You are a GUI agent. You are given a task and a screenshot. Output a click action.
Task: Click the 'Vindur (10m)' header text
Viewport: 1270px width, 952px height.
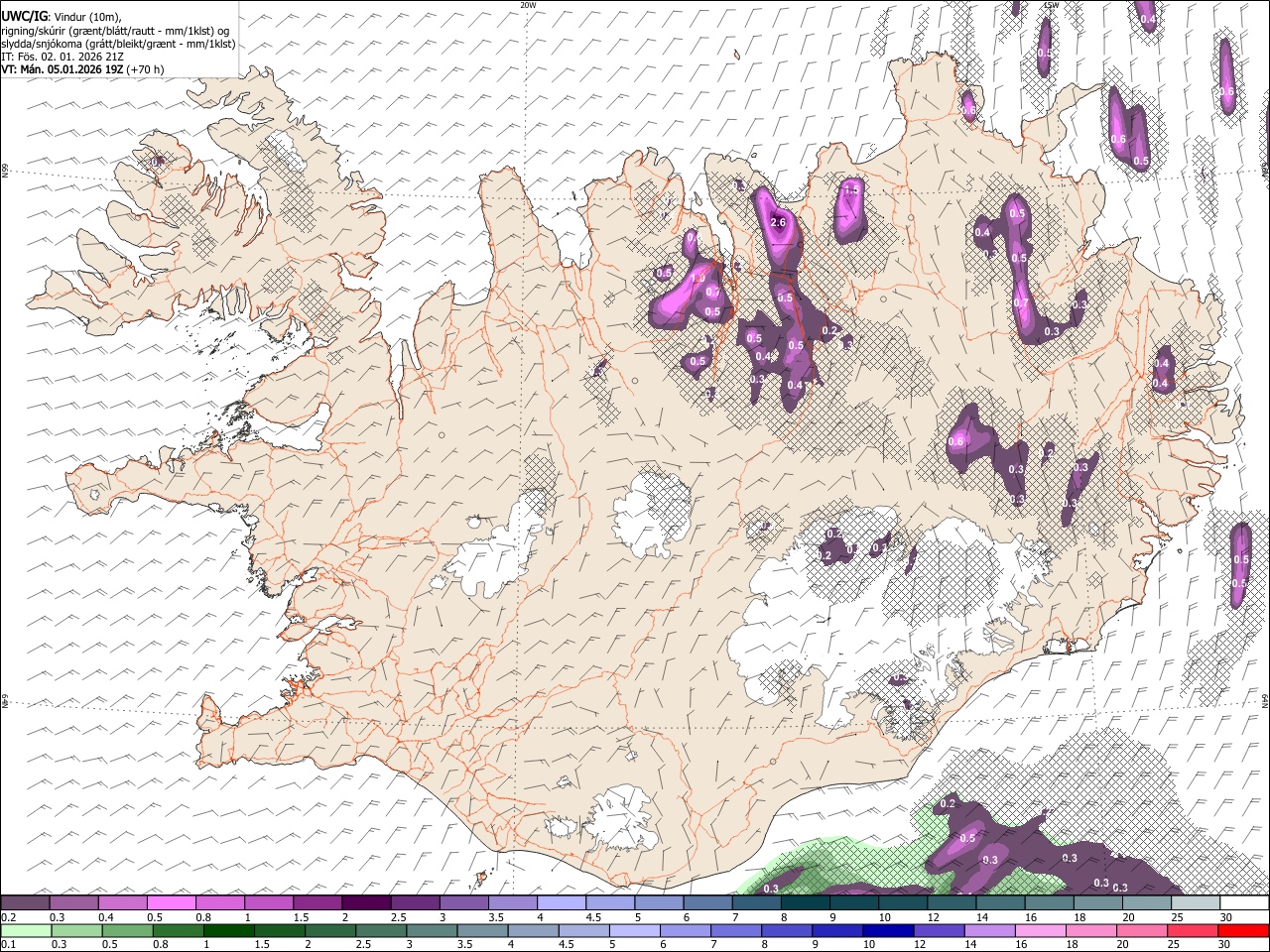tap(86, 17)
